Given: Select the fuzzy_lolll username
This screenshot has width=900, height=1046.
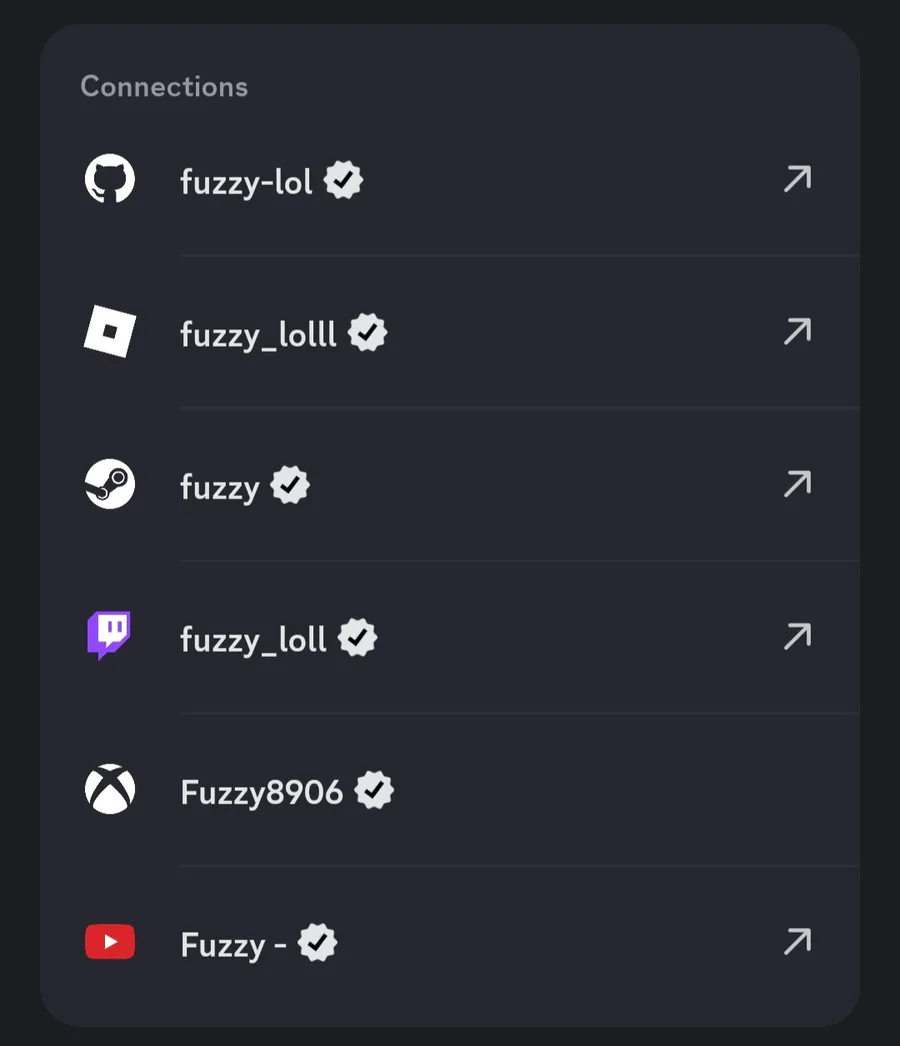Looking at the screenshot, I should (258, 334).
